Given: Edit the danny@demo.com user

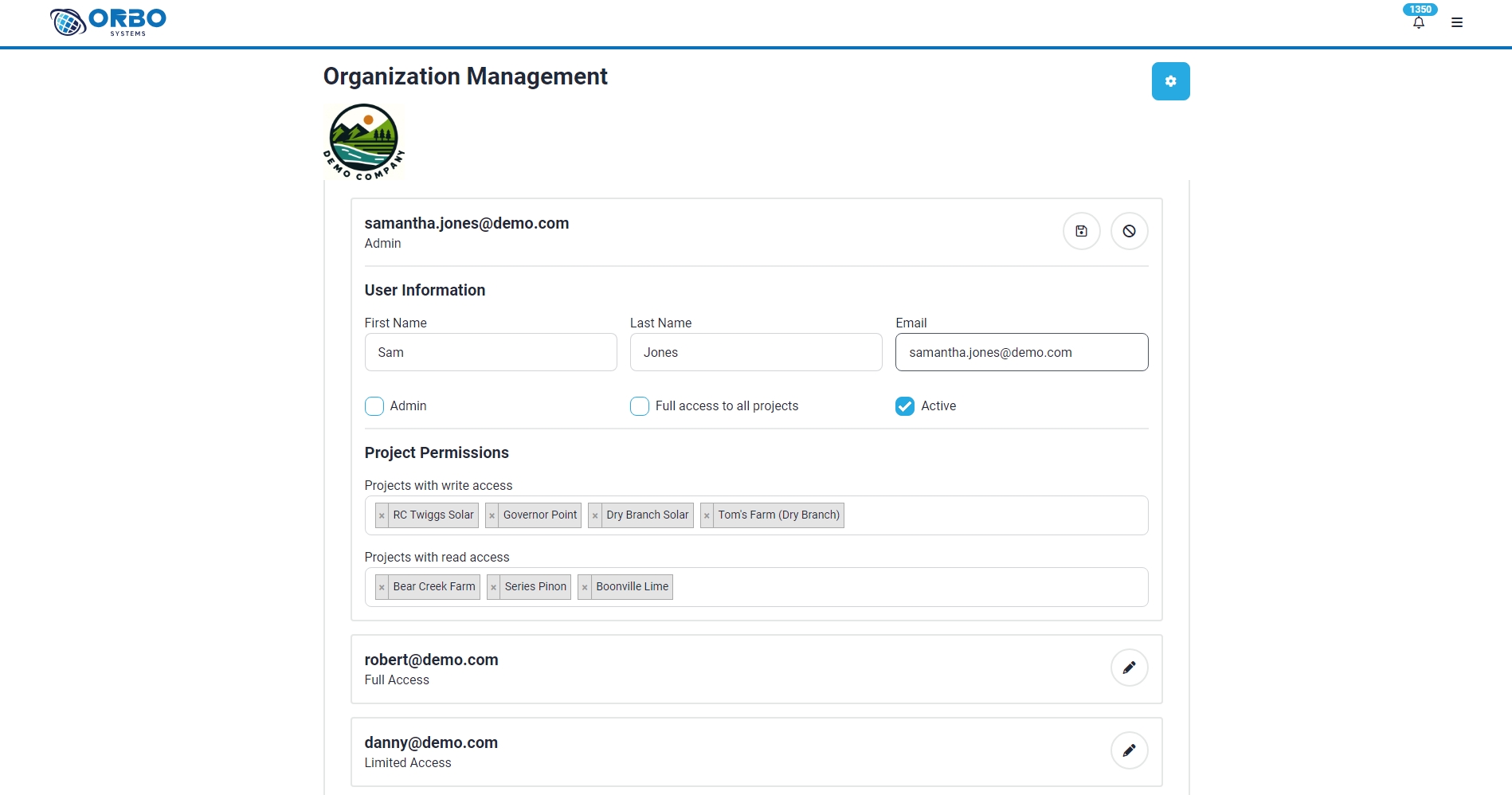Looking at the screenshot, I should coord(1129,750).
